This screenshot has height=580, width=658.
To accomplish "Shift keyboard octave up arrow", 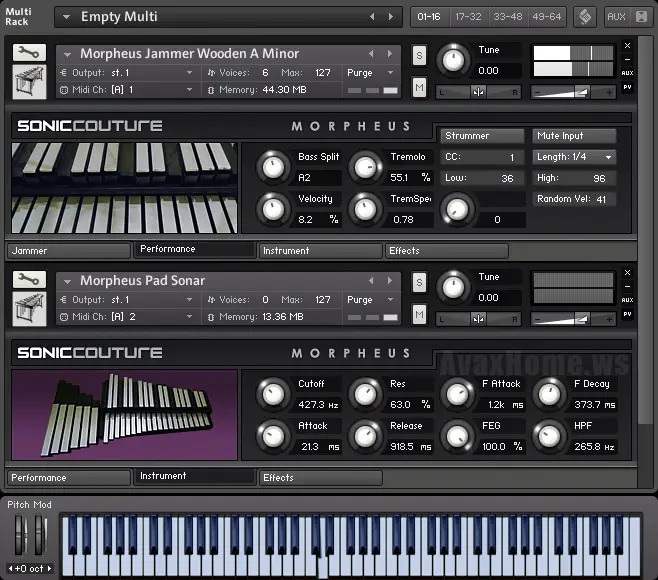I will coord(49,569).
